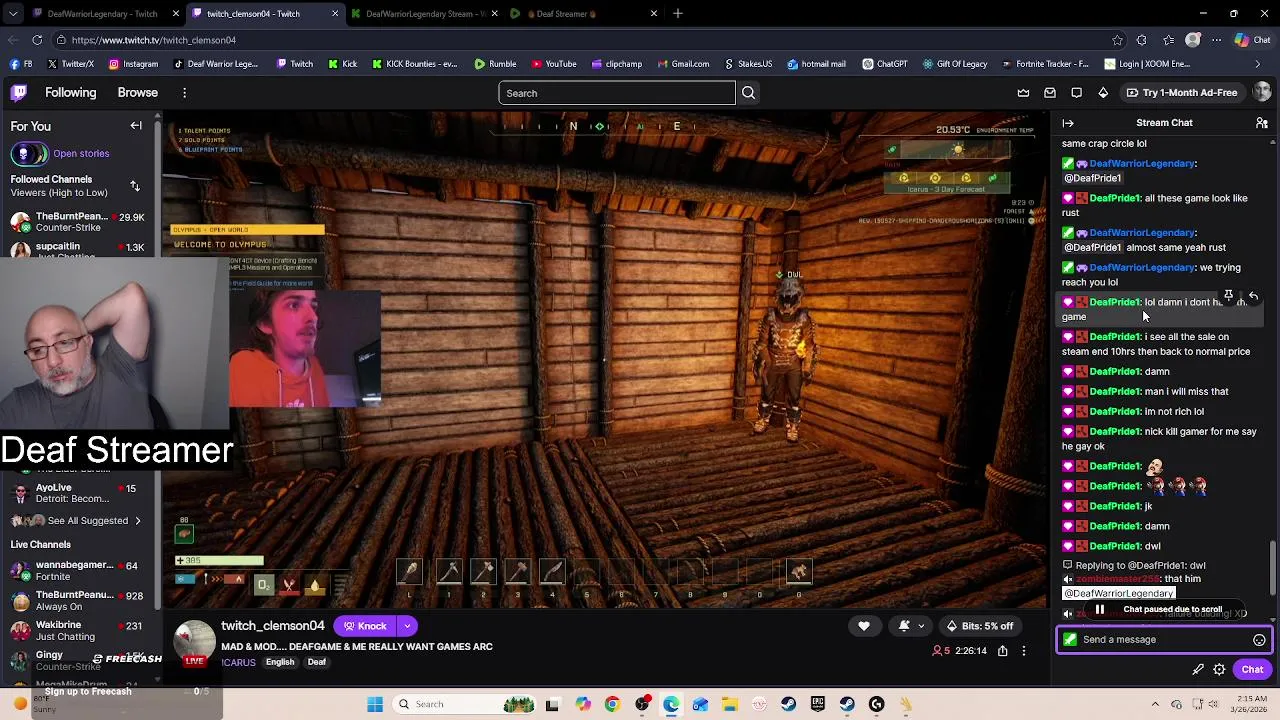Expand the Knock button dropdown arrow

(x=407, y=626)
